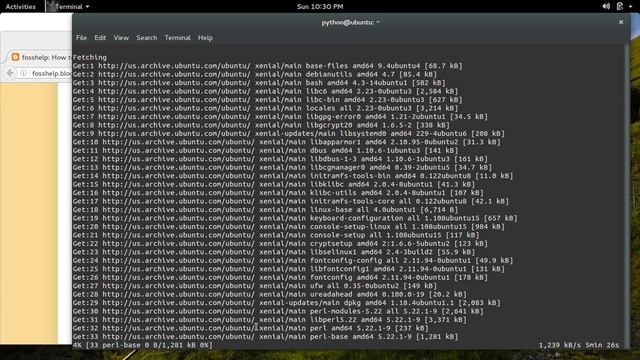Click the Get:23 libselinux1 line

tap(274, 252)
